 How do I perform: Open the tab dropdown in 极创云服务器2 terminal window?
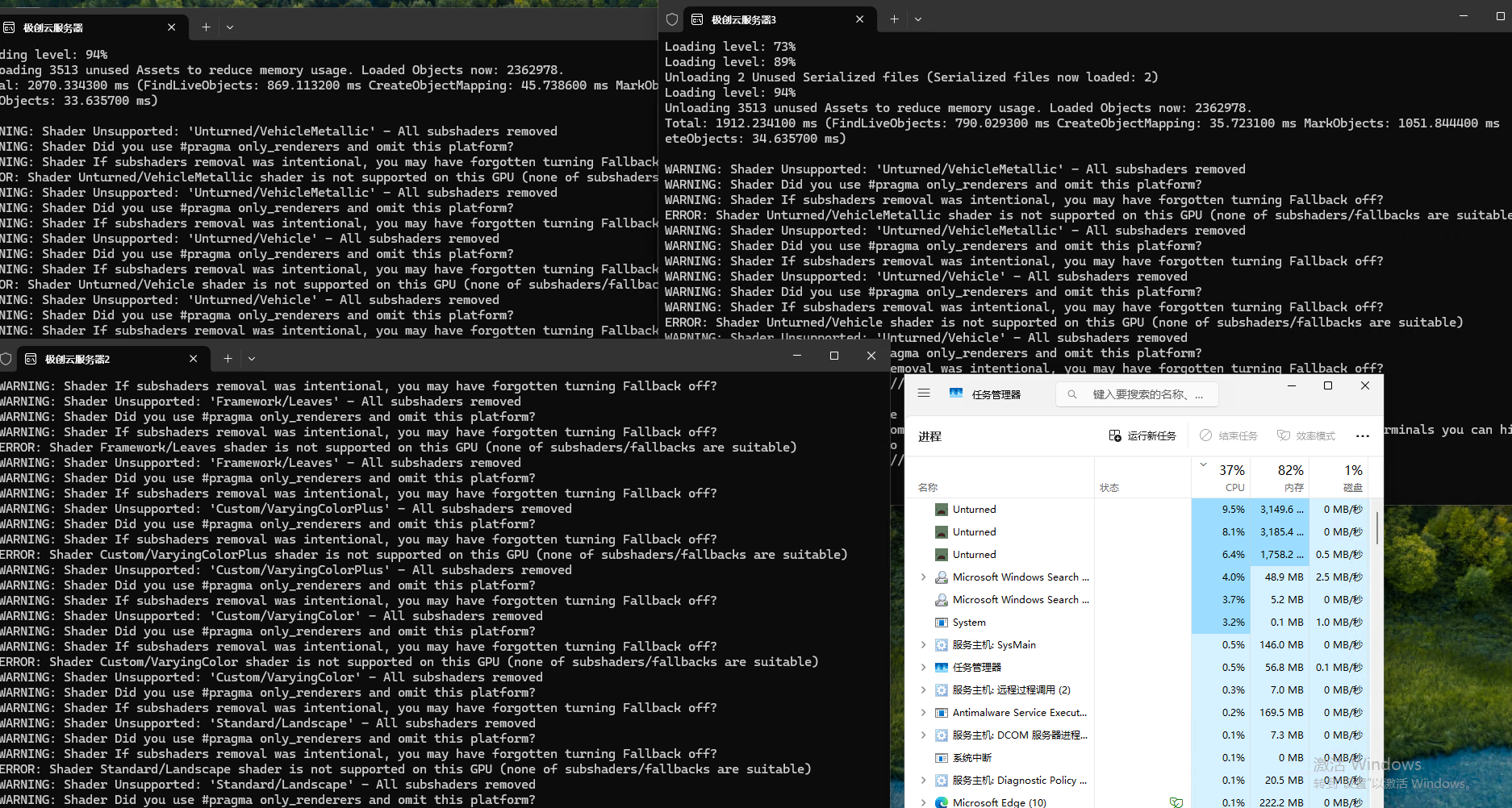point(252,359)
